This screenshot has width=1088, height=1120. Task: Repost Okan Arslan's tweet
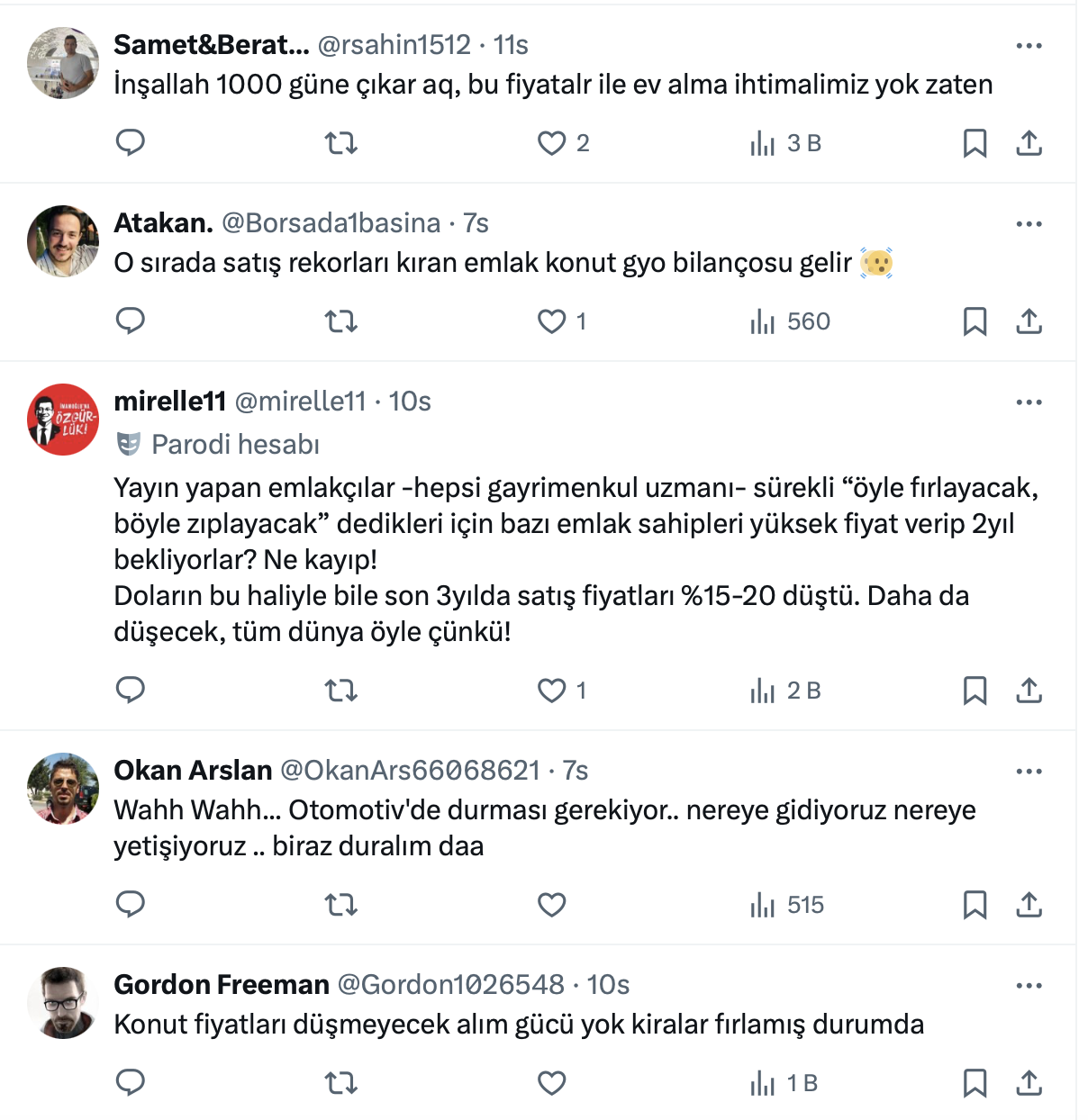[340, 905]
